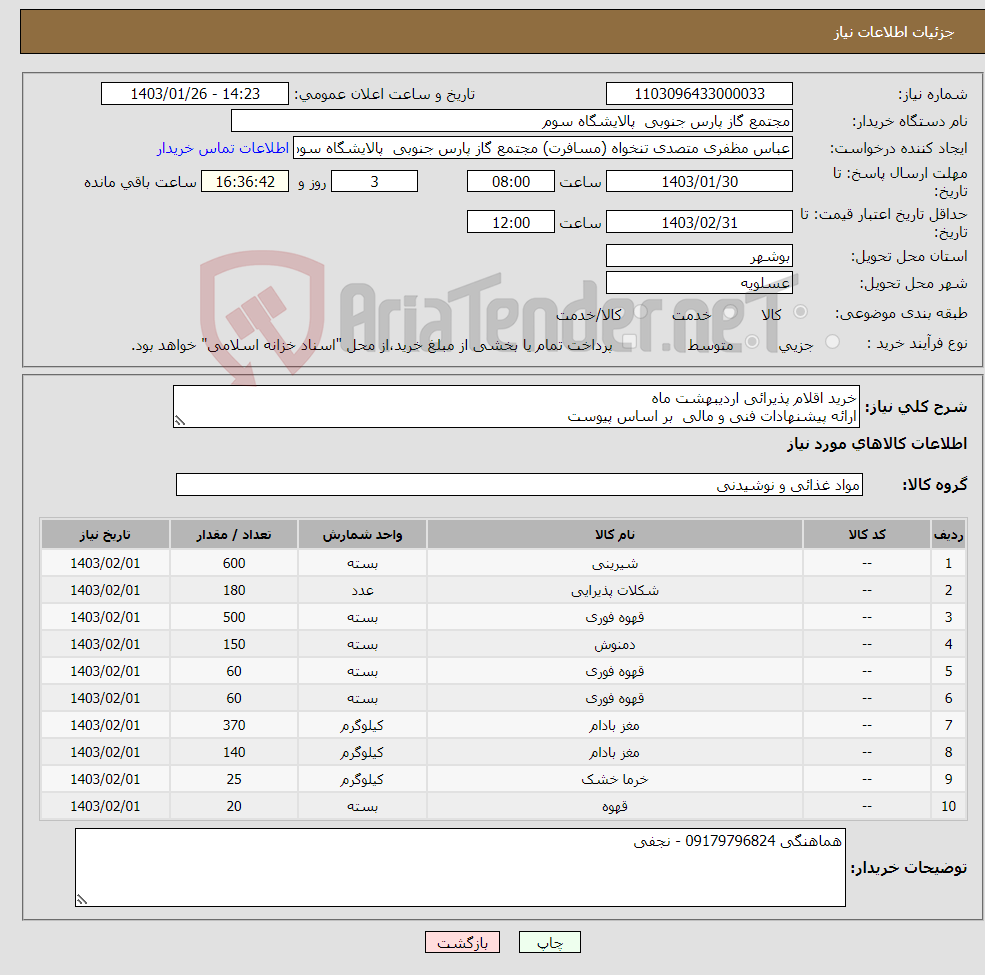This screenshot has height=975, width=985.
Task: Toggle the اسناد خزانه اسلامی payment checkbox
Action: click(x=629, y=342)
